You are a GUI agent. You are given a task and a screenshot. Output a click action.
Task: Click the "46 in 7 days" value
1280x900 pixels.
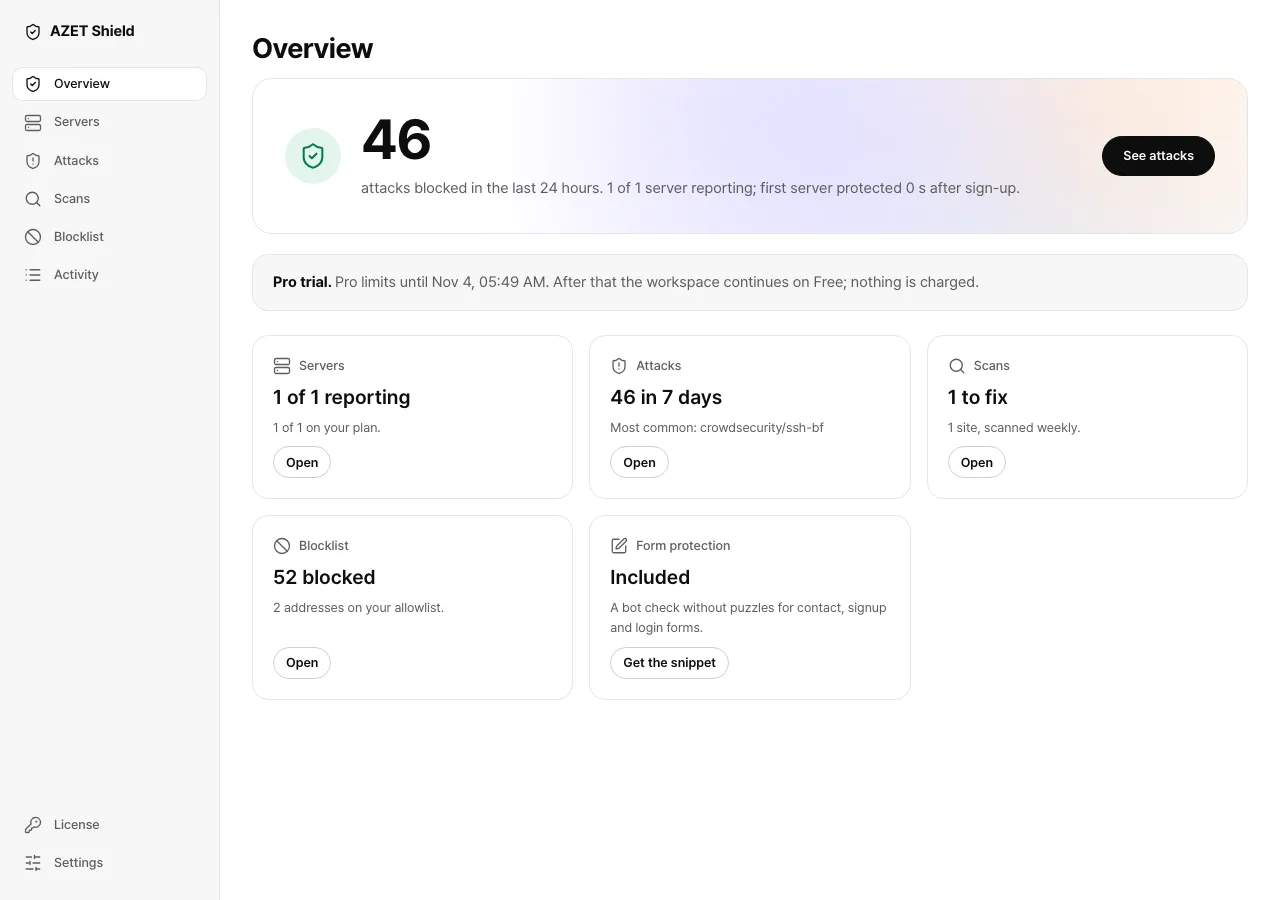[666, 397]
